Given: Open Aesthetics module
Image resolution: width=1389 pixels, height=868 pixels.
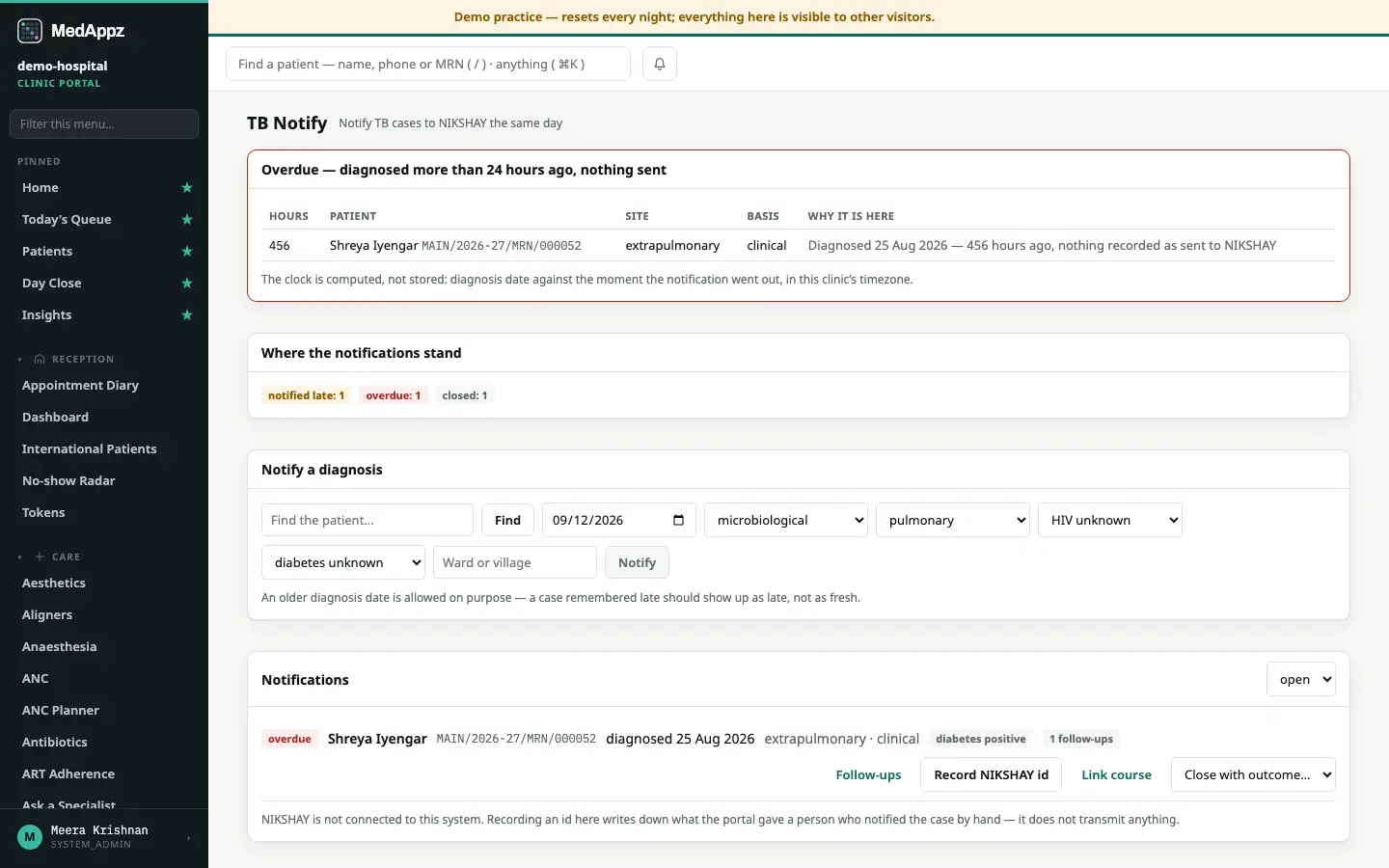Looking at the screenshot, I should pos(54,583).
